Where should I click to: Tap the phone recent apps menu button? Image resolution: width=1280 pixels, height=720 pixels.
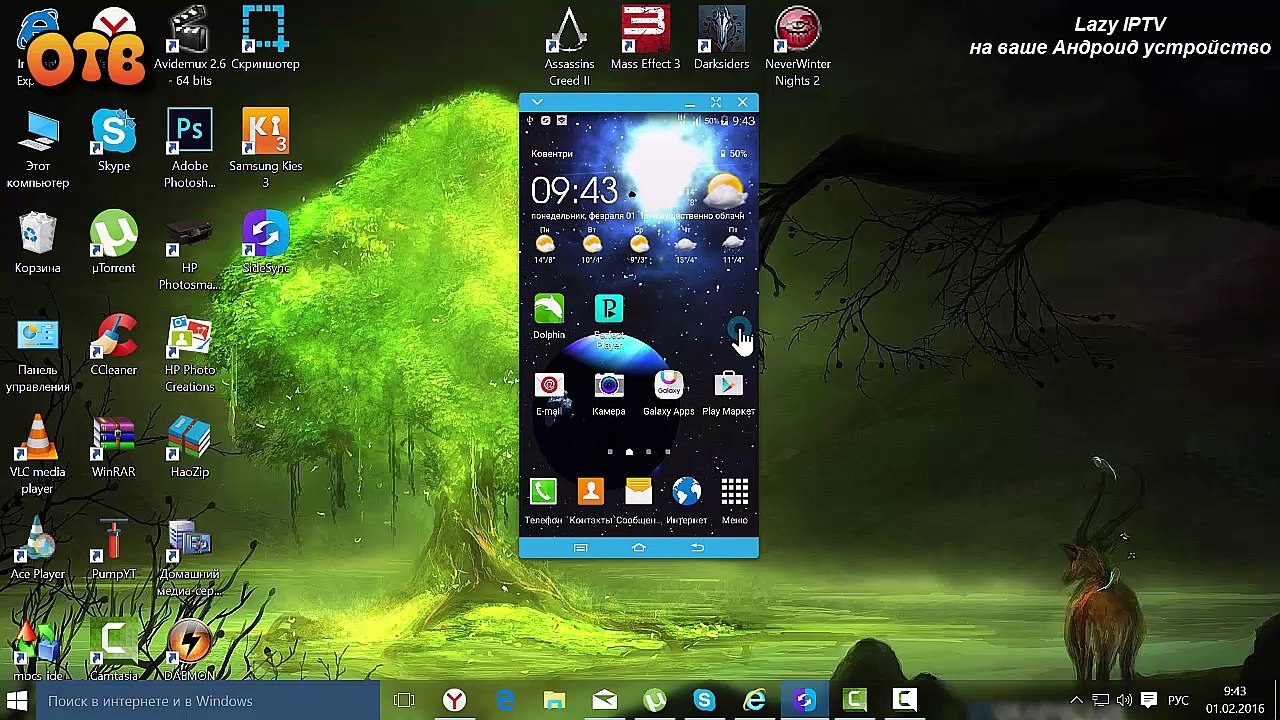[580, 548]
